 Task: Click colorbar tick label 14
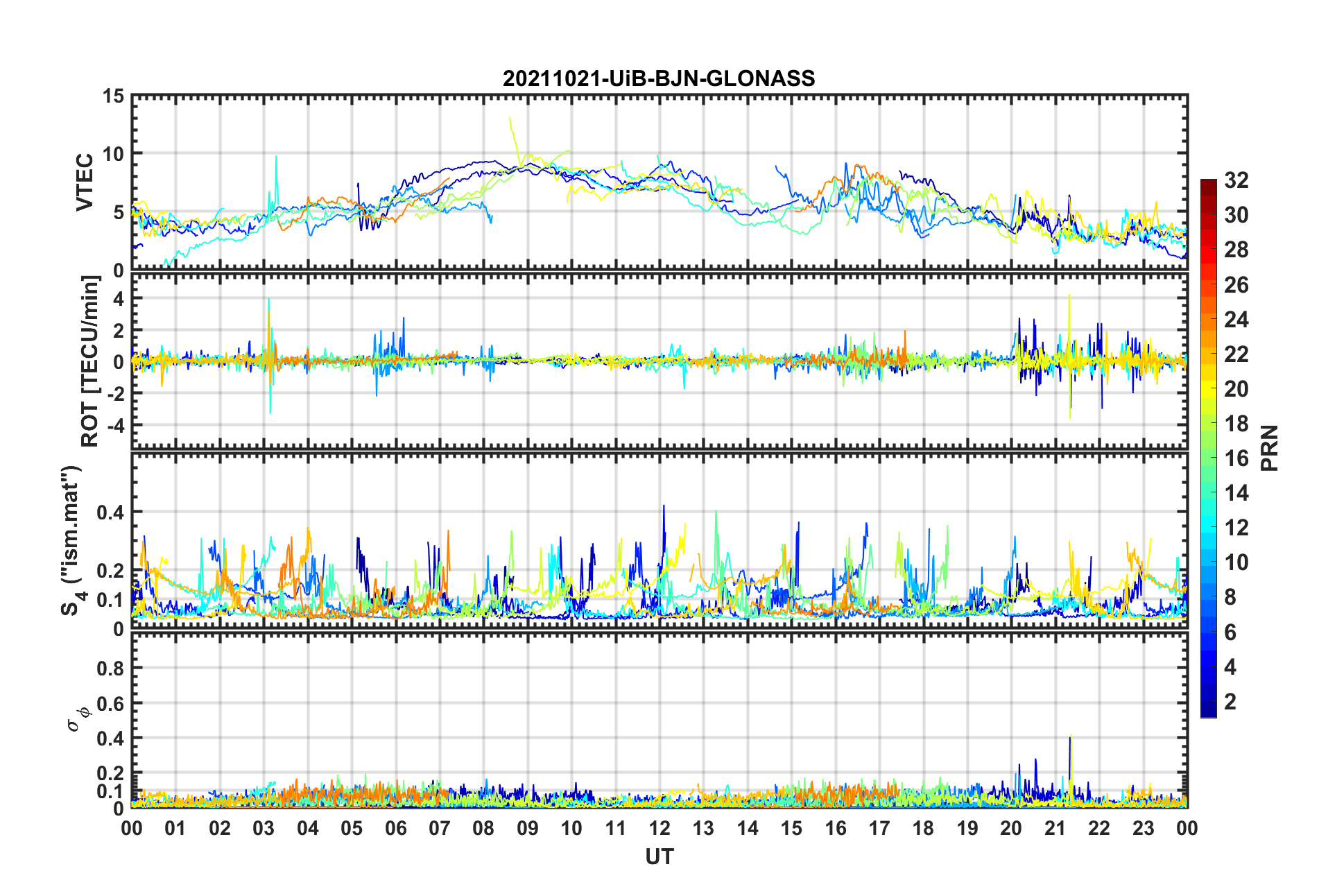click(x=1236, y=492)
